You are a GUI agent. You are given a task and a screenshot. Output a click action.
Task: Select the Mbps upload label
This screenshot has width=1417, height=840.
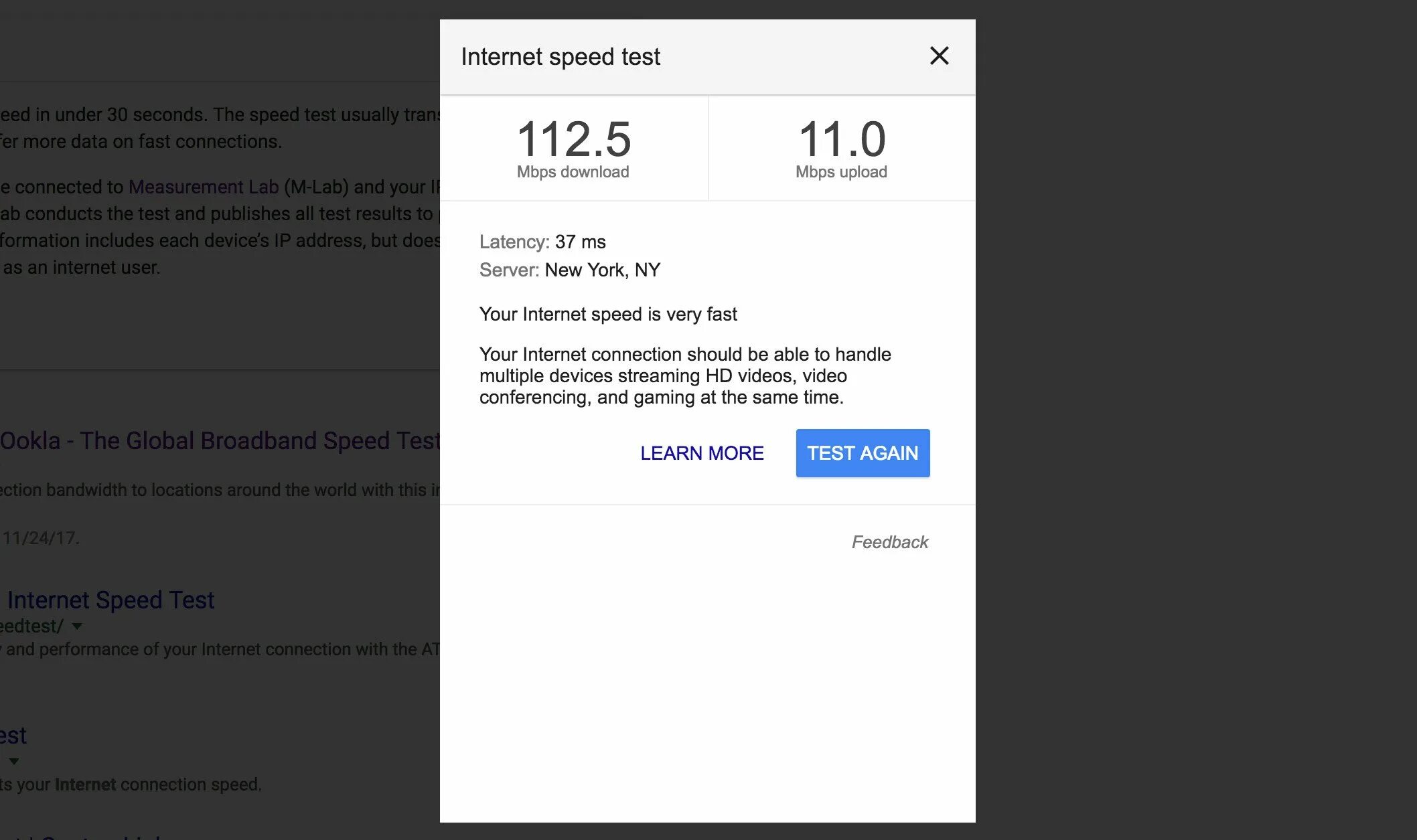pyautogui.click(x=841, y=172)
